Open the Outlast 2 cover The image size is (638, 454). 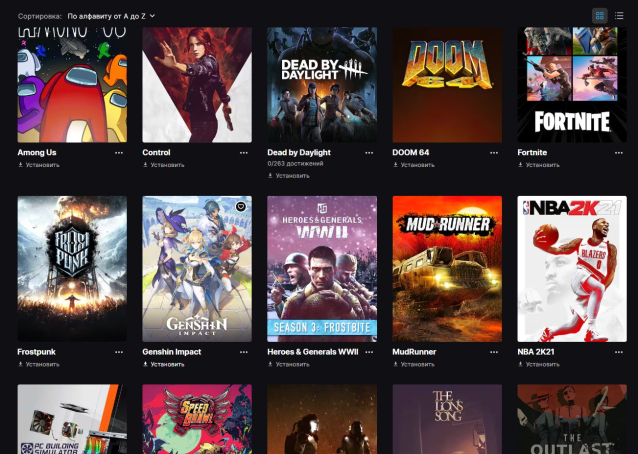point(572,419)
